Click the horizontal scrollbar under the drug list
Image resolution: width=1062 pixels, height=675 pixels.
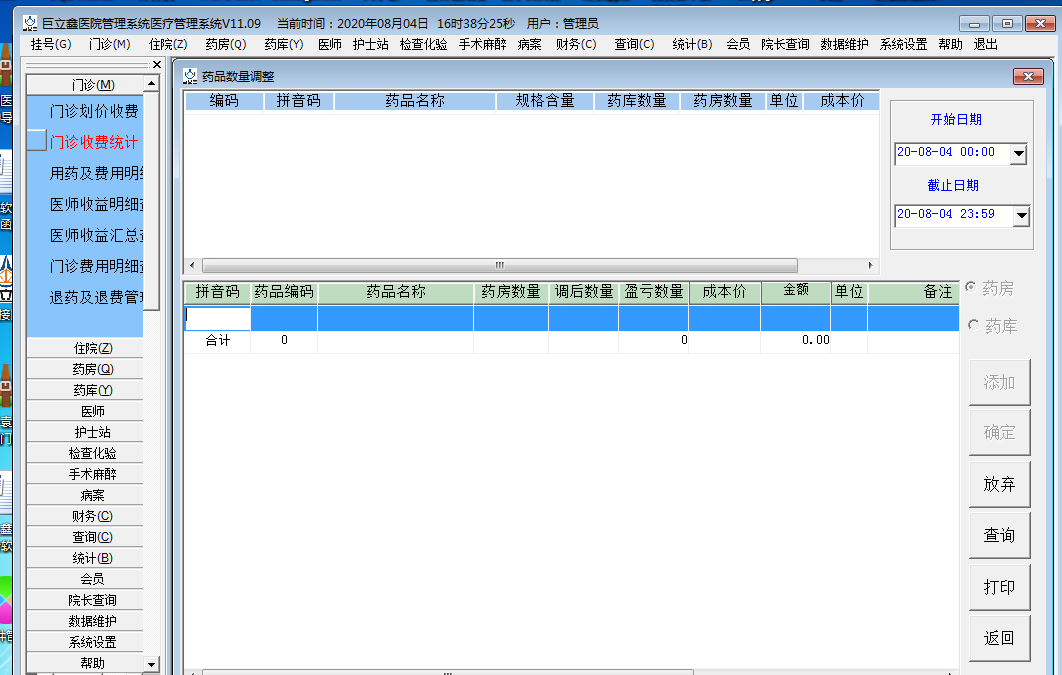(x=500, y=266)
